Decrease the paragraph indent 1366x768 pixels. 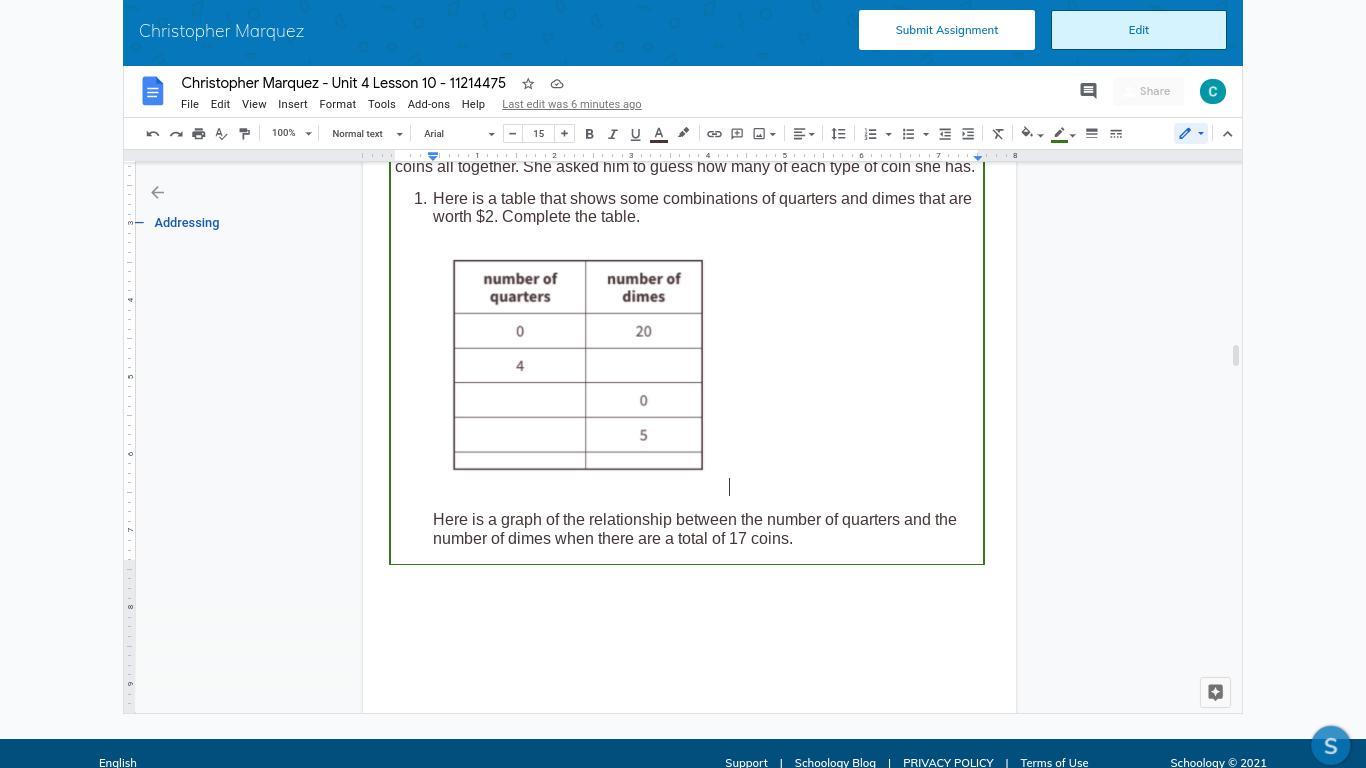pyautogui.click(x=945, y=134)
